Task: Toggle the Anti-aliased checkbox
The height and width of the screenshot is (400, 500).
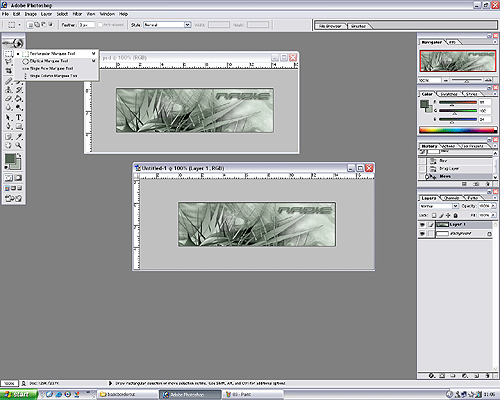Action: [x=100, y=25]
